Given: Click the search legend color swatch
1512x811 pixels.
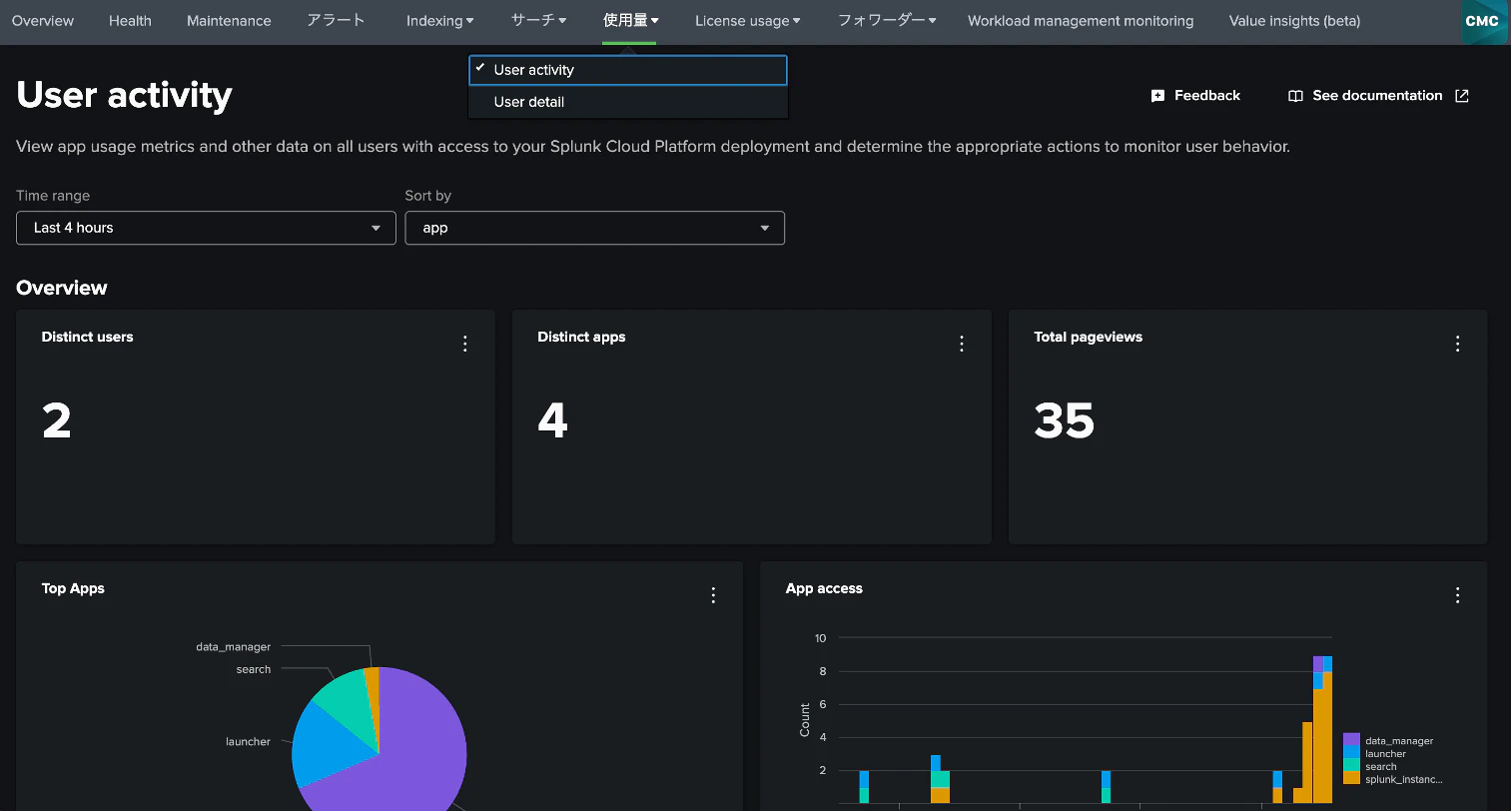Looking at the screenshot, I should (1351, 766).
